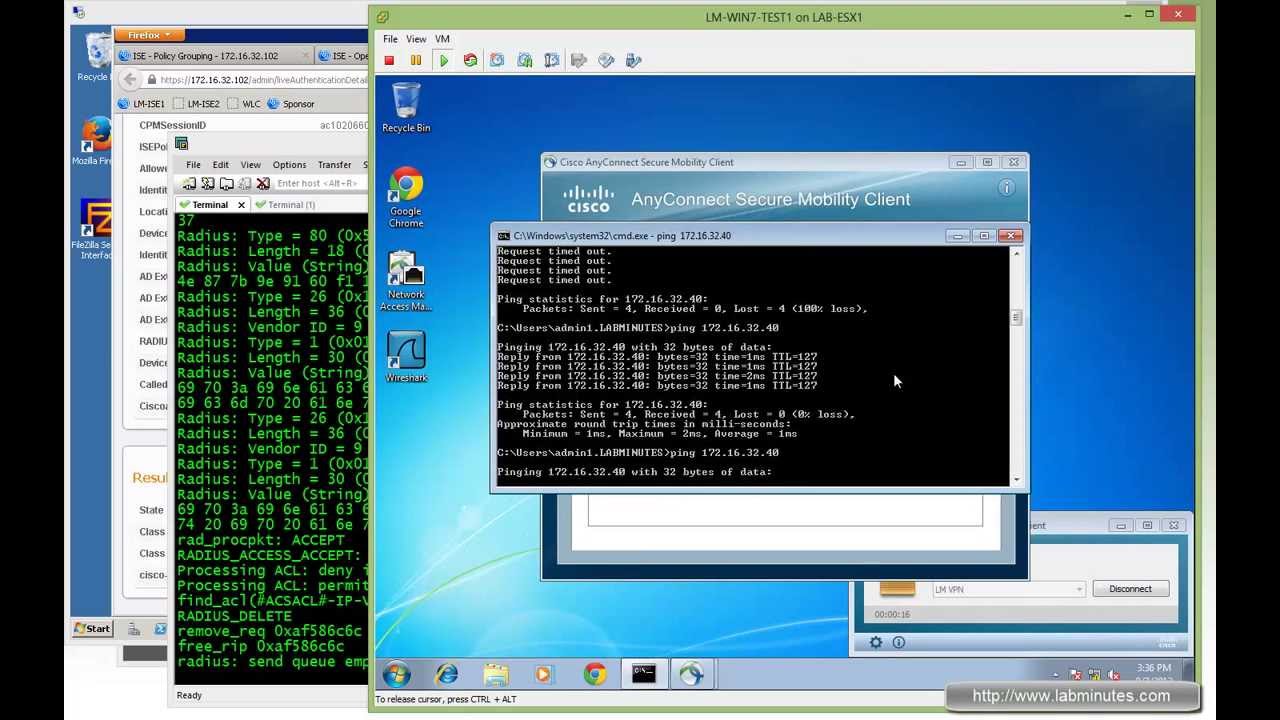Show hidden tray icons arrow in the VM taskbar
The image size is (1280, 720).
click(x=1056, y=675)
